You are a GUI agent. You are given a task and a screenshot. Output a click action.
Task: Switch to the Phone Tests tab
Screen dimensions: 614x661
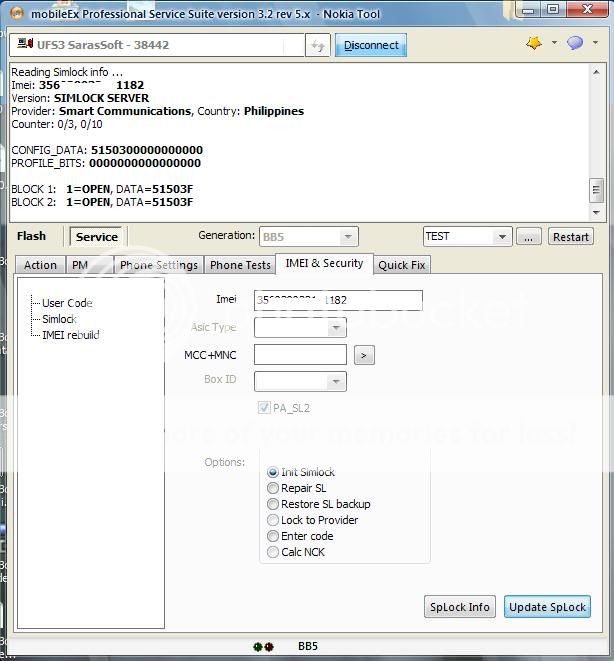click(x=240, y=265)
